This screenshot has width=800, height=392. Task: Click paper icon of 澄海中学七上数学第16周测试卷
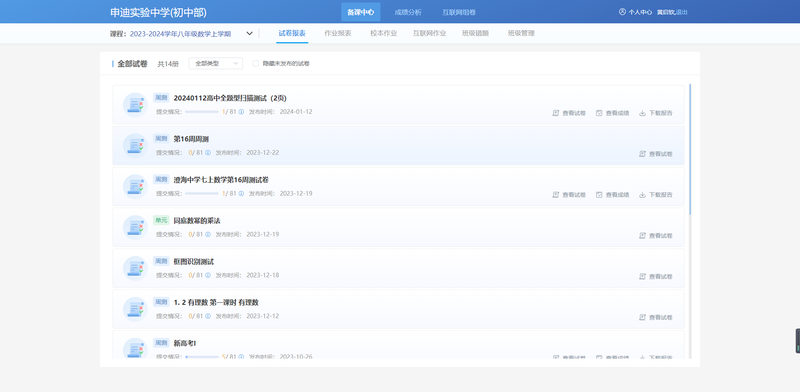point(135,186)
